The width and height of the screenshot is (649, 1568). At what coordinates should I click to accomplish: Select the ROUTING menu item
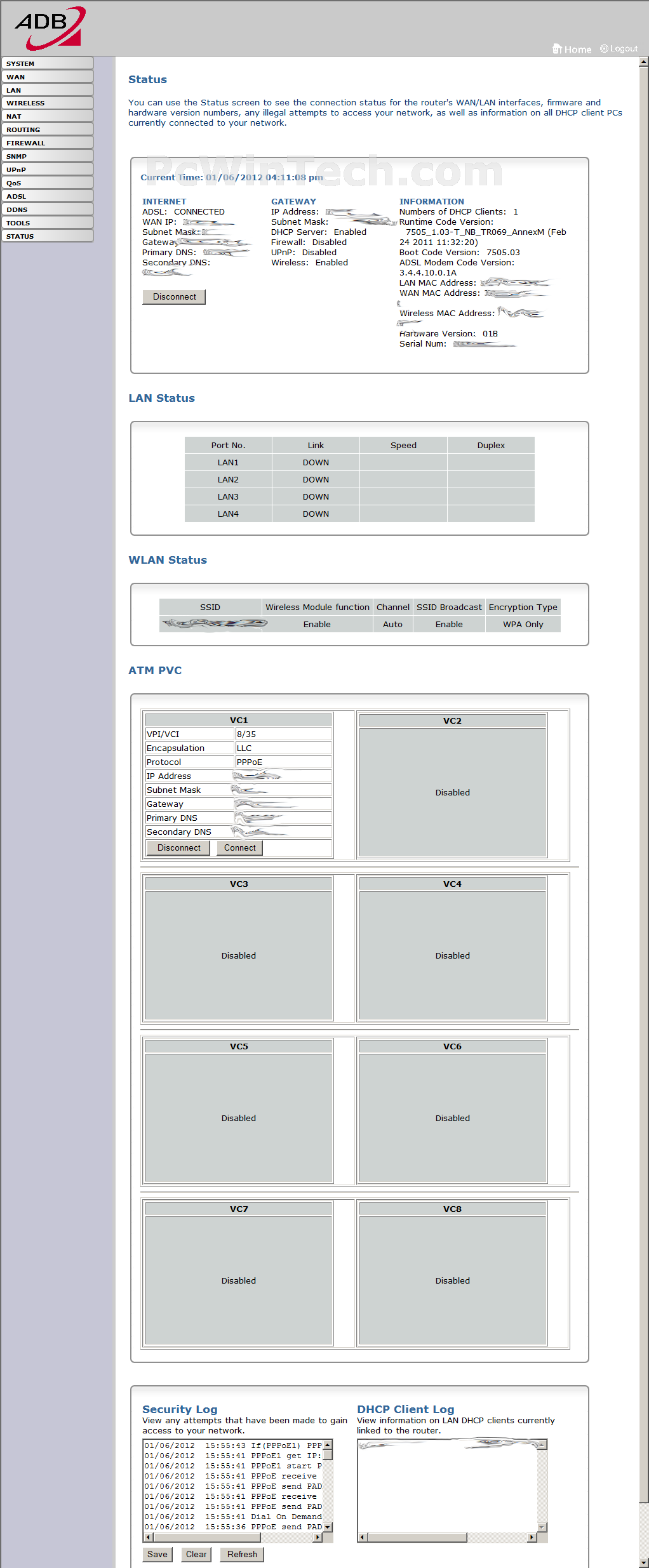pos(48,130)
